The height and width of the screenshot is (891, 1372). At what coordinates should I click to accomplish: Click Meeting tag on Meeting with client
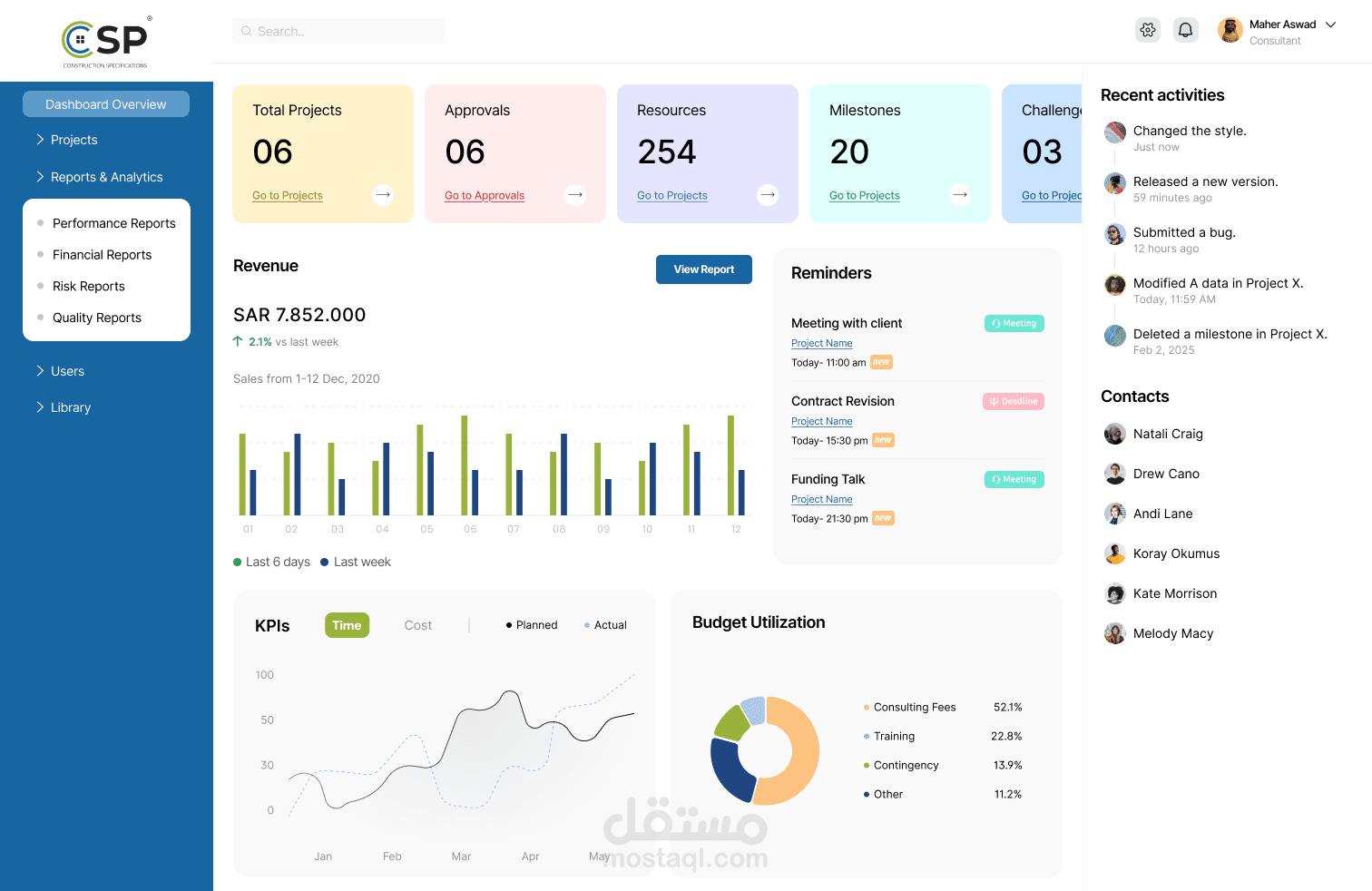pyautogui.click(x=1014, y=323)
